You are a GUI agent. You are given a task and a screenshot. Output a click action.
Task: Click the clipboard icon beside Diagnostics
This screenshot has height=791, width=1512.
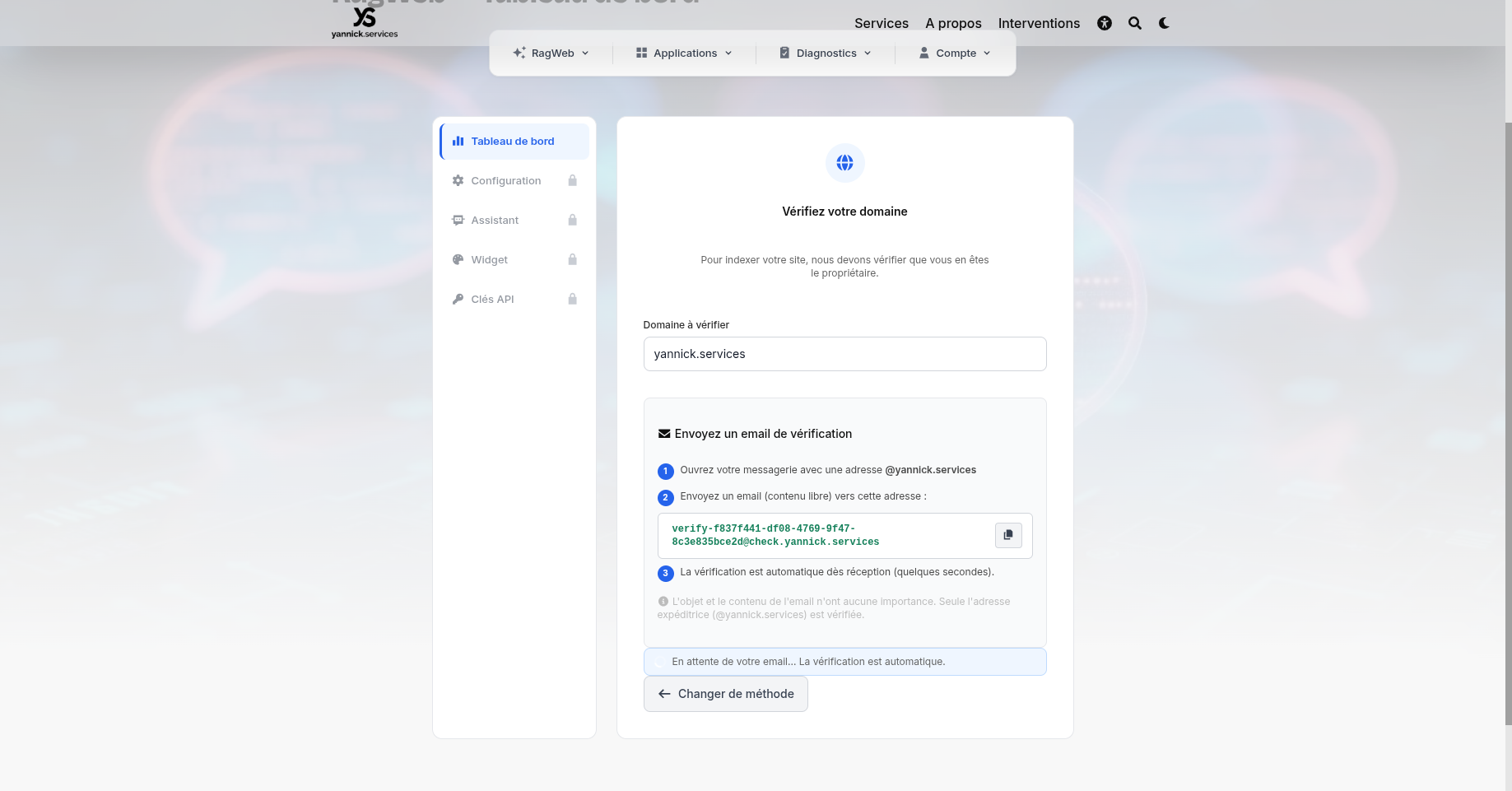(x=784, y=53)
